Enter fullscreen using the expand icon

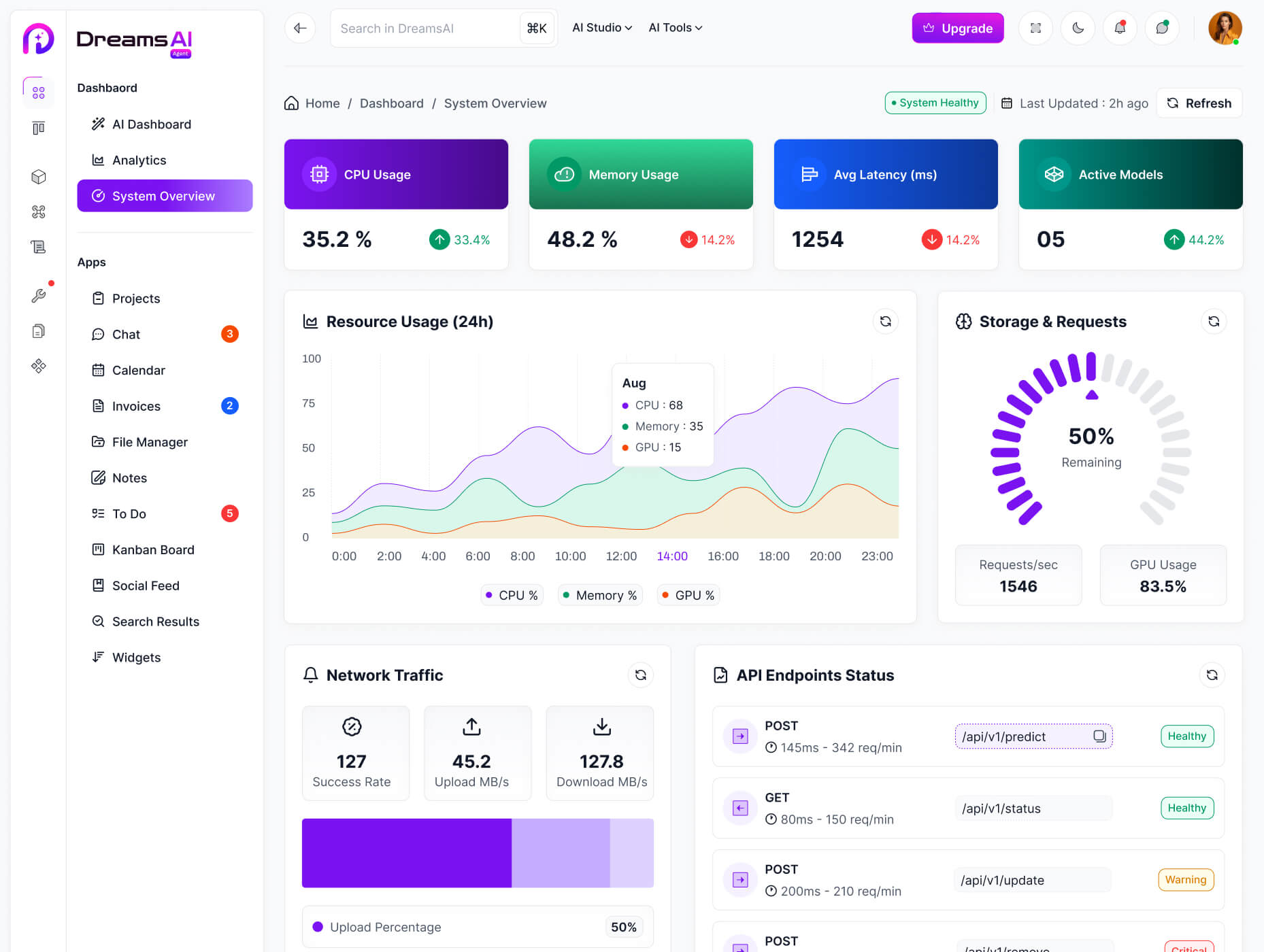coord(1035,28)
